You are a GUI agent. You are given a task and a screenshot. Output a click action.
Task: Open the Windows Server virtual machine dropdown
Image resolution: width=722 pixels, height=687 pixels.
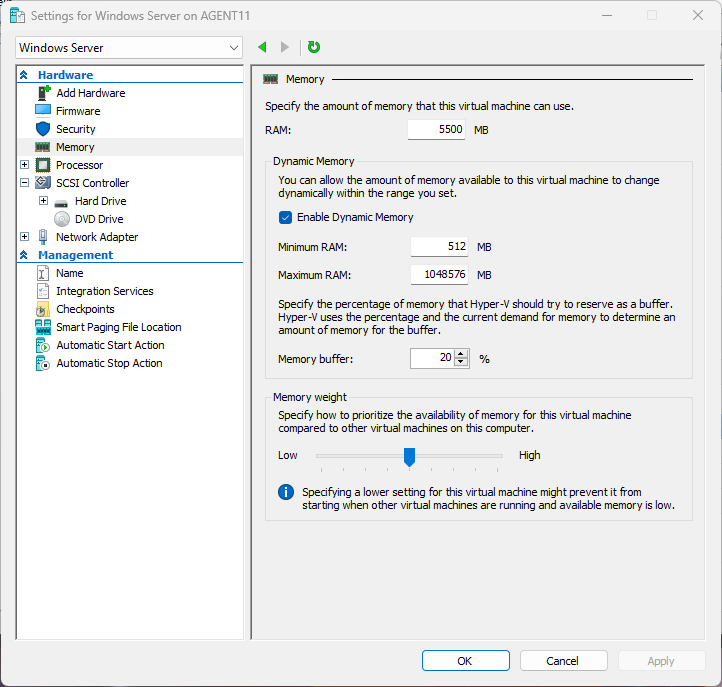tap(130, 47)
